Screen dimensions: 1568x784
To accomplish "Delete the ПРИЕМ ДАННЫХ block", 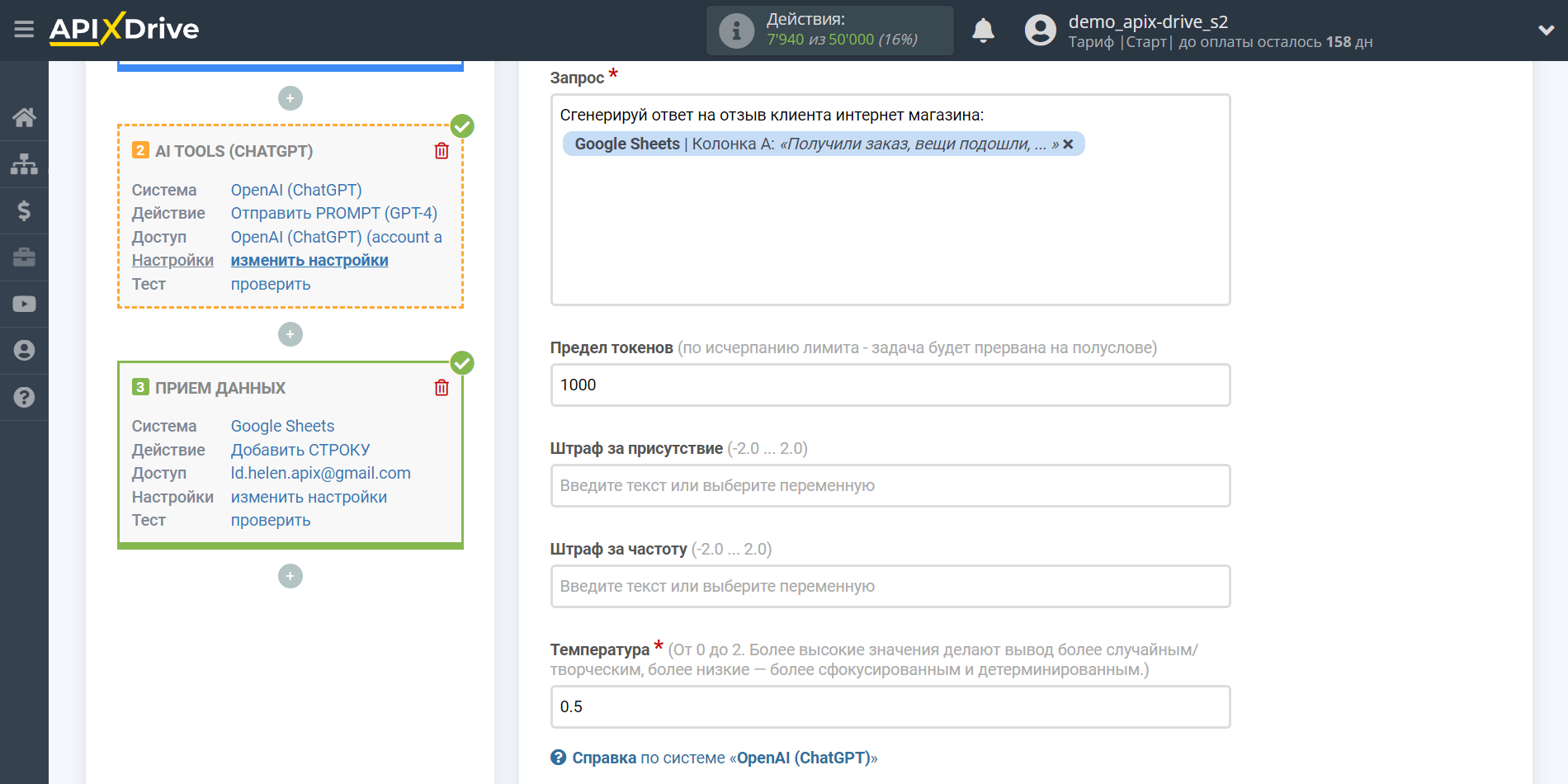I will coord(442,388).
